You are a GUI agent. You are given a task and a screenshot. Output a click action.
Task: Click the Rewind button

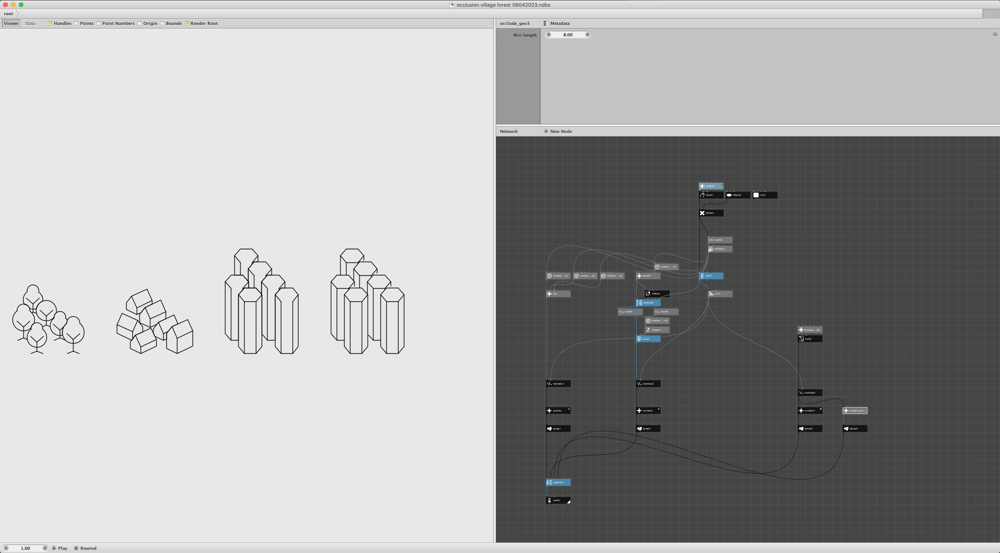tap(85, 548)
